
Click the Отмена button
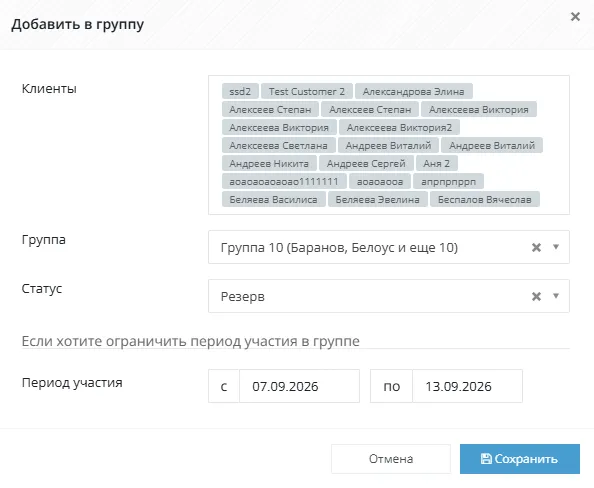391,459
